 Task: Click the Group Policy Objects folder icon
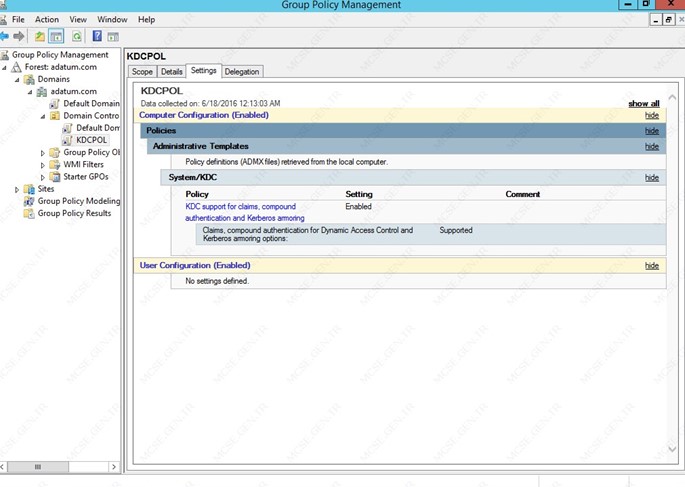click(x=55, y=152)
